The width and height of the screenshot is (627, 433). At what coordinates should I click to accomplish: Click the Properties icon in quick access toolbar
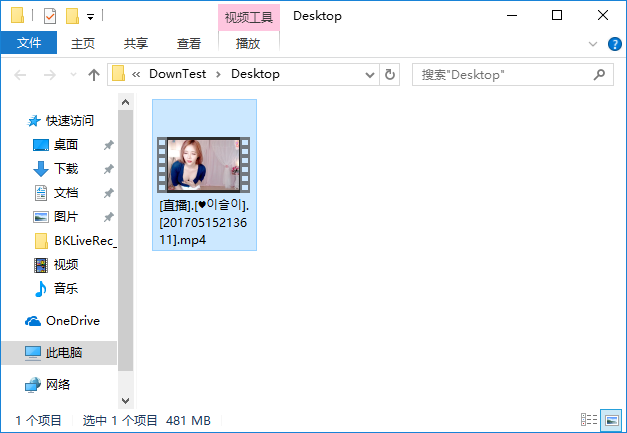pyautogui.click(x=50, y=16)
